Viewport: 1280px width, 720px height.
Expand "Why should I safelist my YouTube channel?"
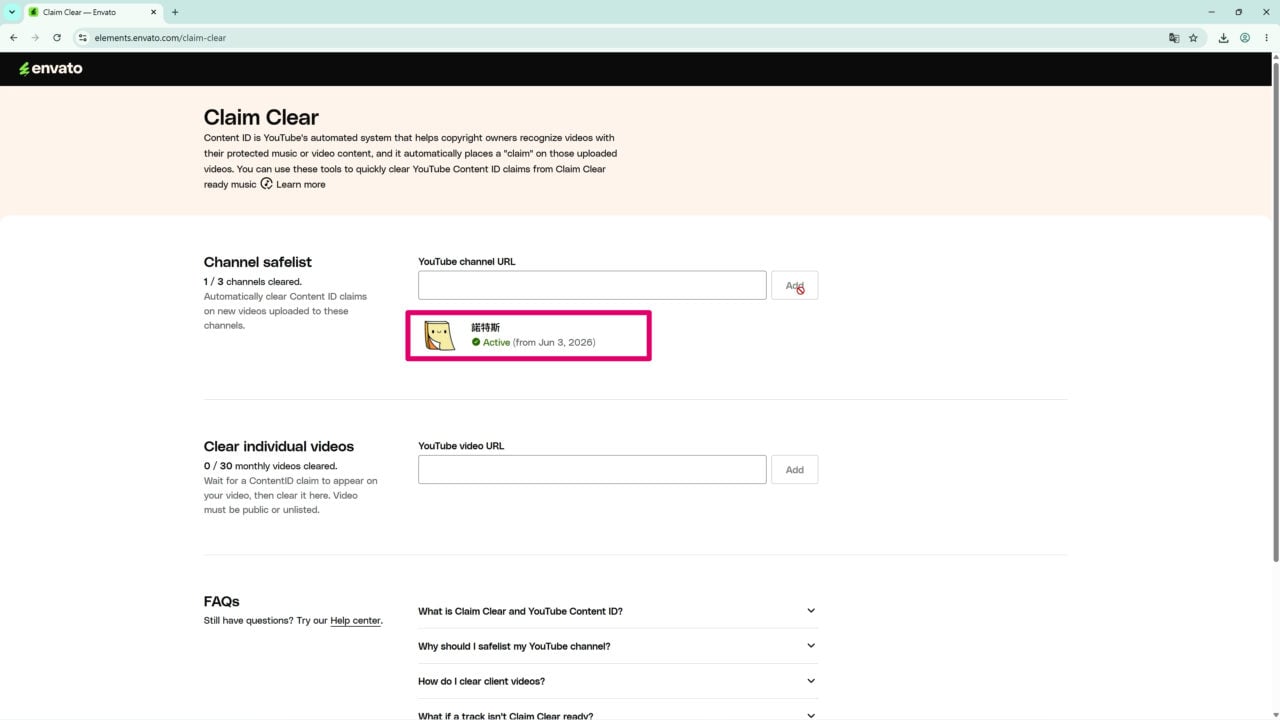[618, 646]
